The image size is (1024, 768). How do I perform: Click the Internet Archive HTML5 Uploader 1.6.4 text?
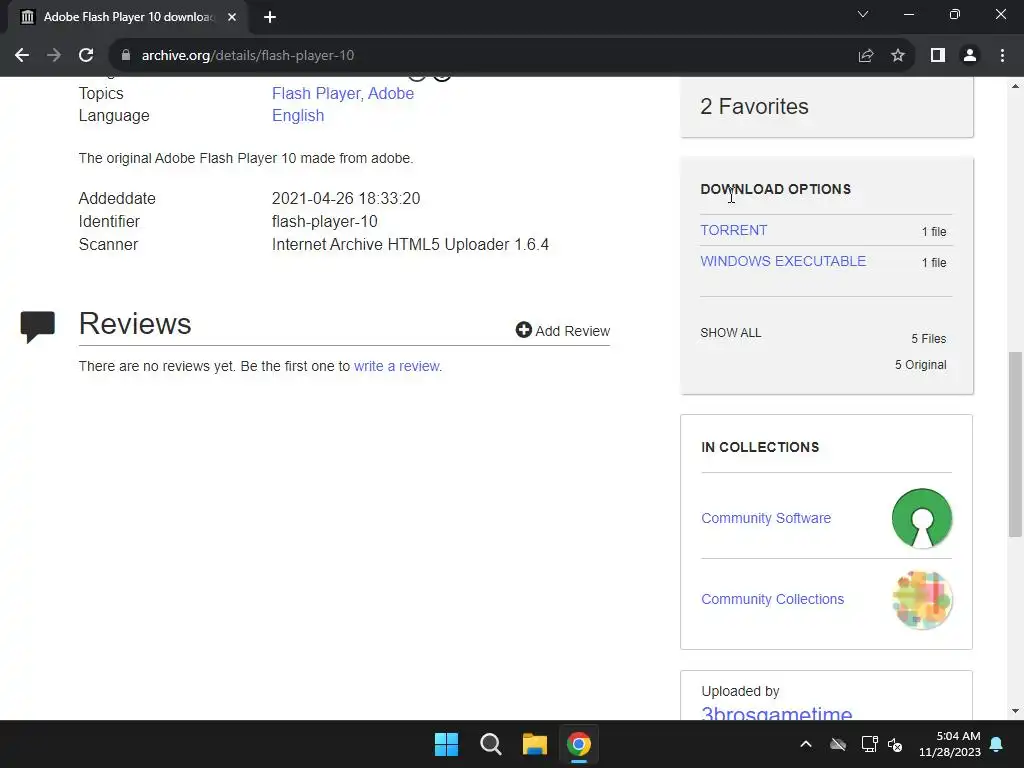(x=410, y=244)
